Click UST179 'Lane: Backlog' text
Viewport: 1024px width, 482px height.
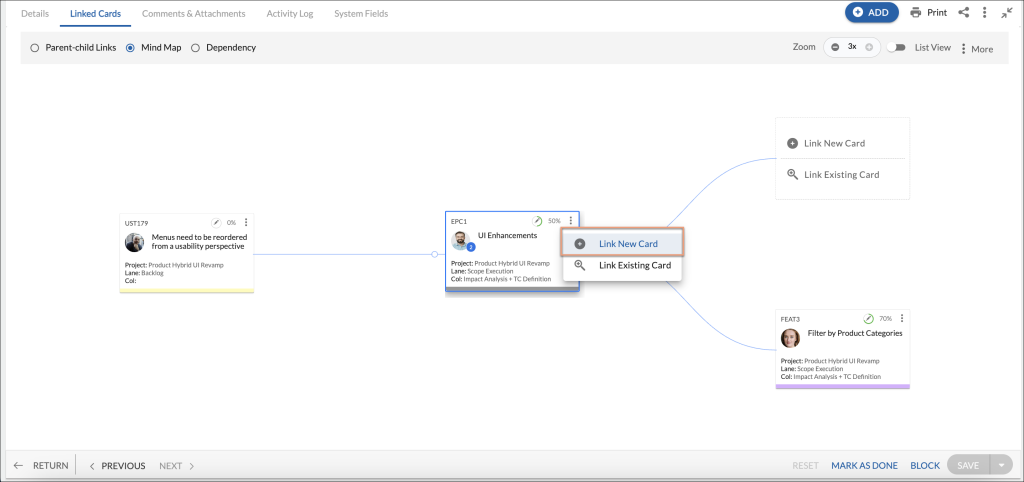144,272
